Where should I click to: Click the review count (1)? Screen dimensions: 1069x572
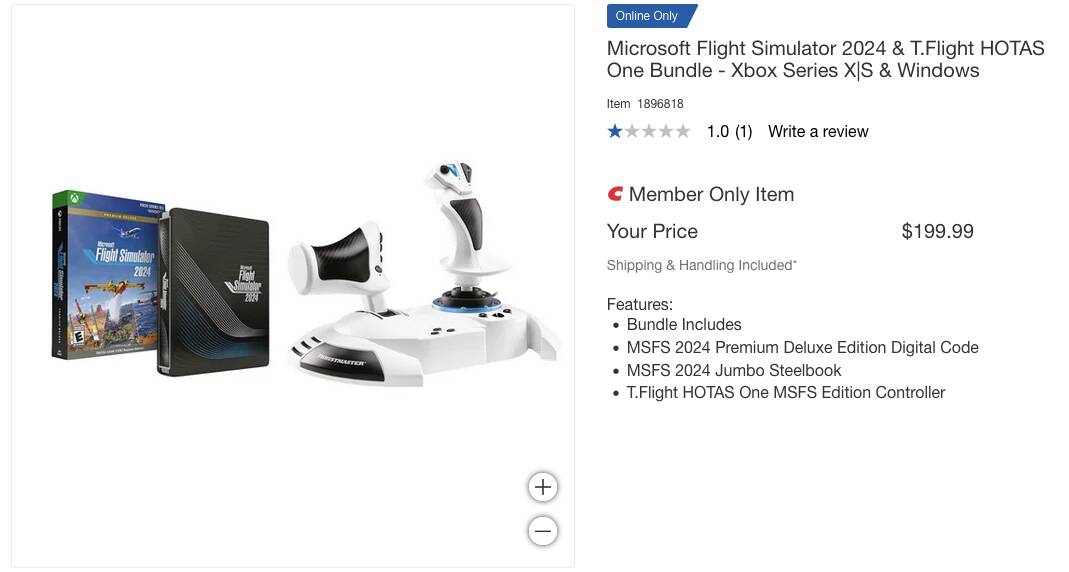pyautogui.click(x=743, y=132)
